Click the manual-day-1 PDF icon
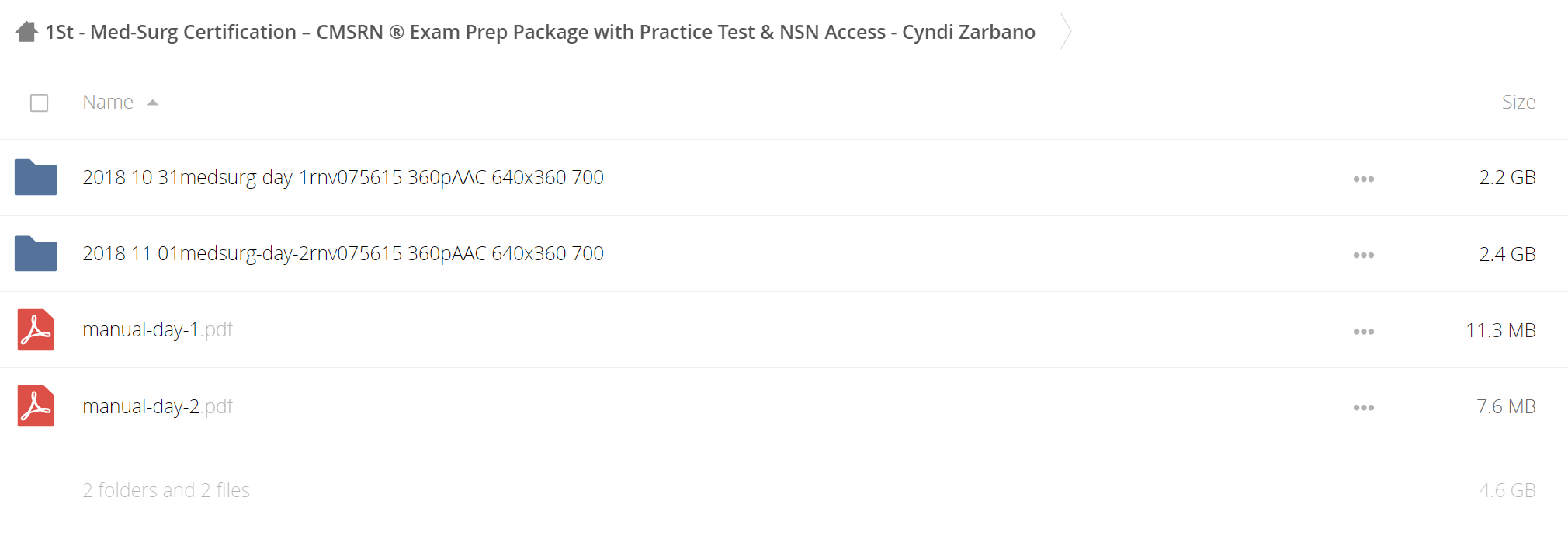Image resolution: width=1568 pixels, height=550 pixels. 36,330
